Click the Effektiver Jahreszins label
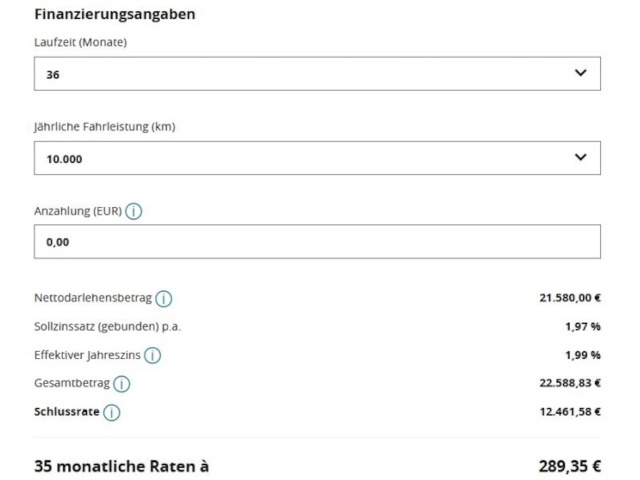The width and height of the screenshot is (640, 480). [87, 355]
